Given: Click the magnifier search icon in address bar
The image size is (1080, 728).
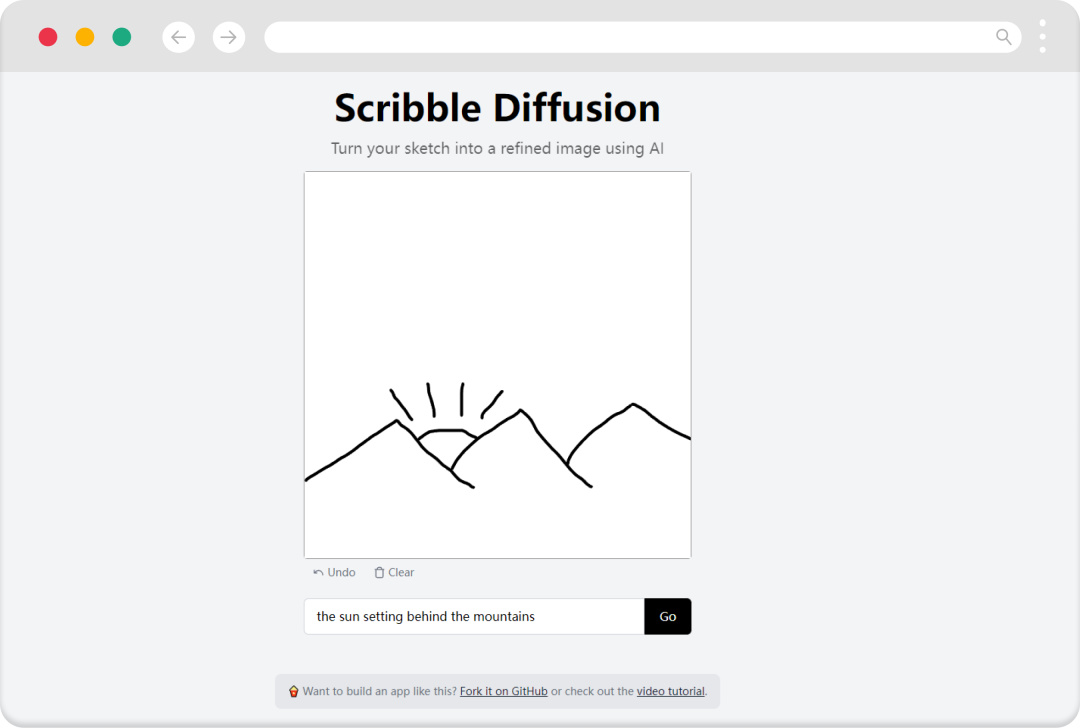Looking at the screenshot, I should [1004, 37].
